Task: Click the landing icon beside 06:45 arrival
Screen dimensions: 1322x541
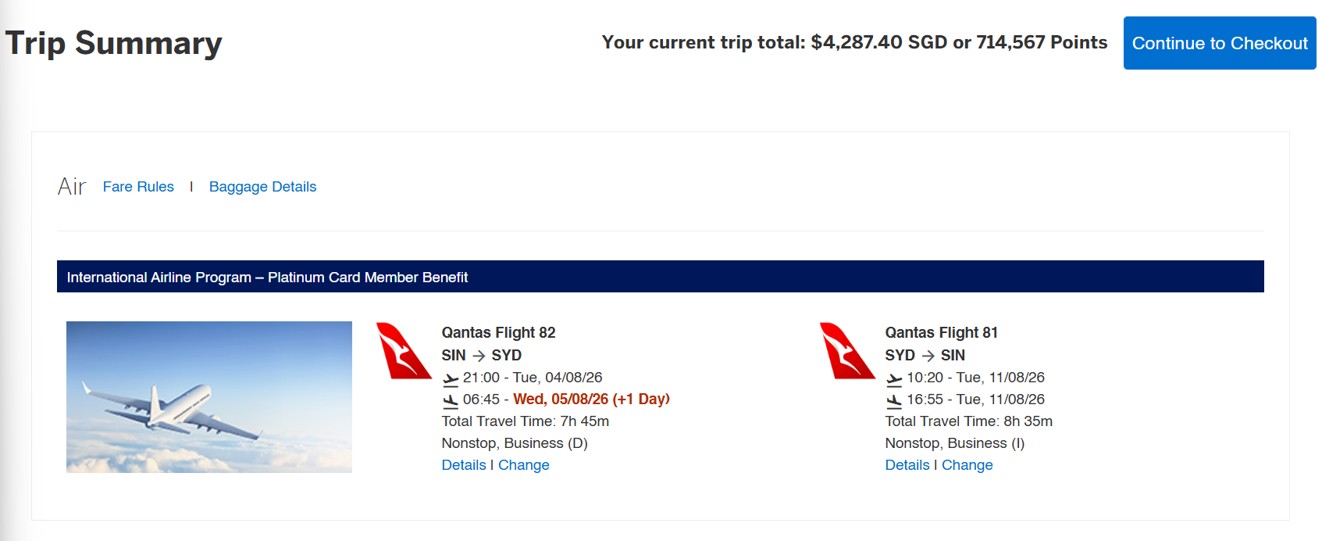Action: point(451,400)
